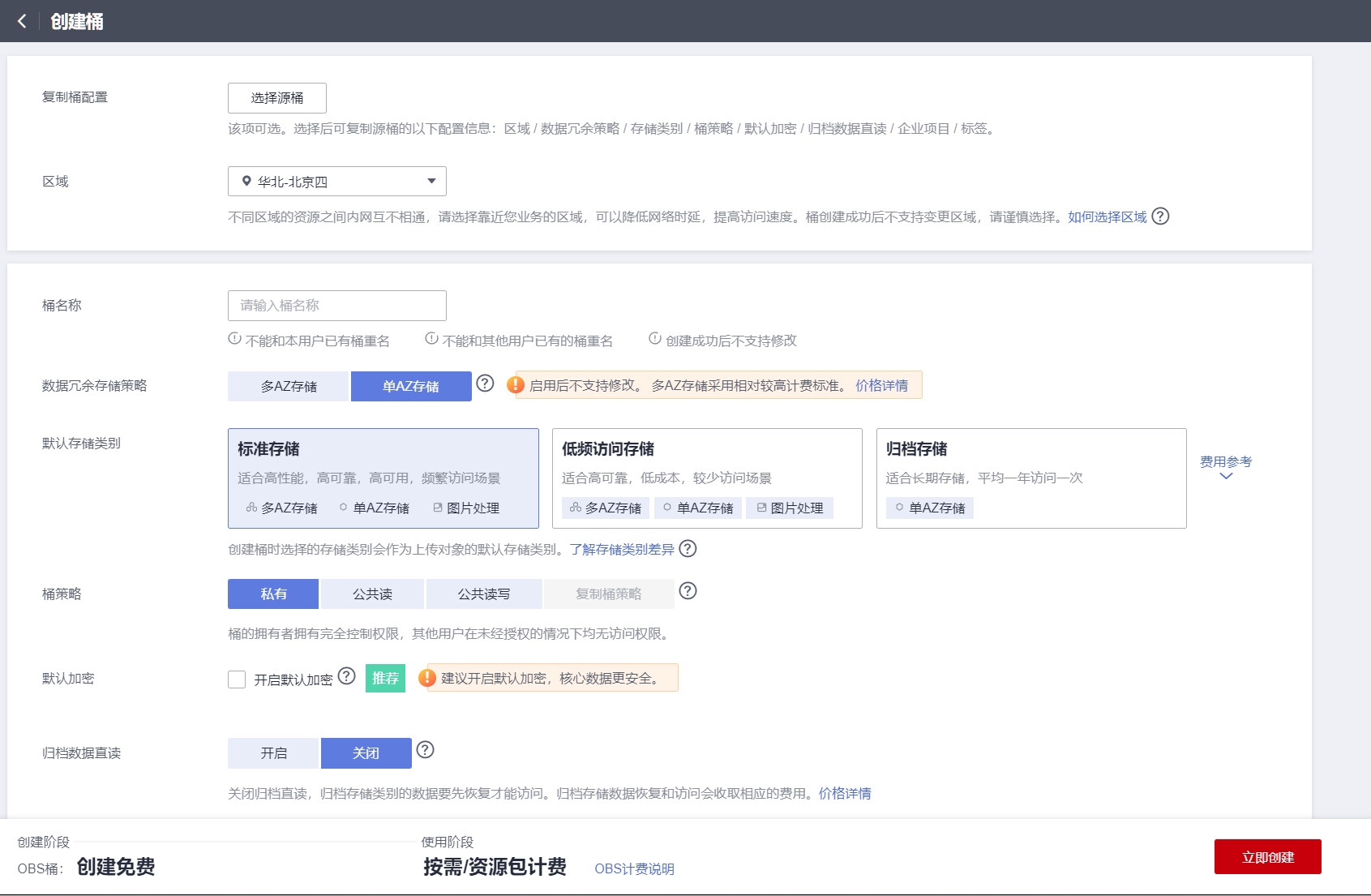Click info icon before 不能和本用户已有桶重名
Viewport: 1371px width, 896px height.
234,339
